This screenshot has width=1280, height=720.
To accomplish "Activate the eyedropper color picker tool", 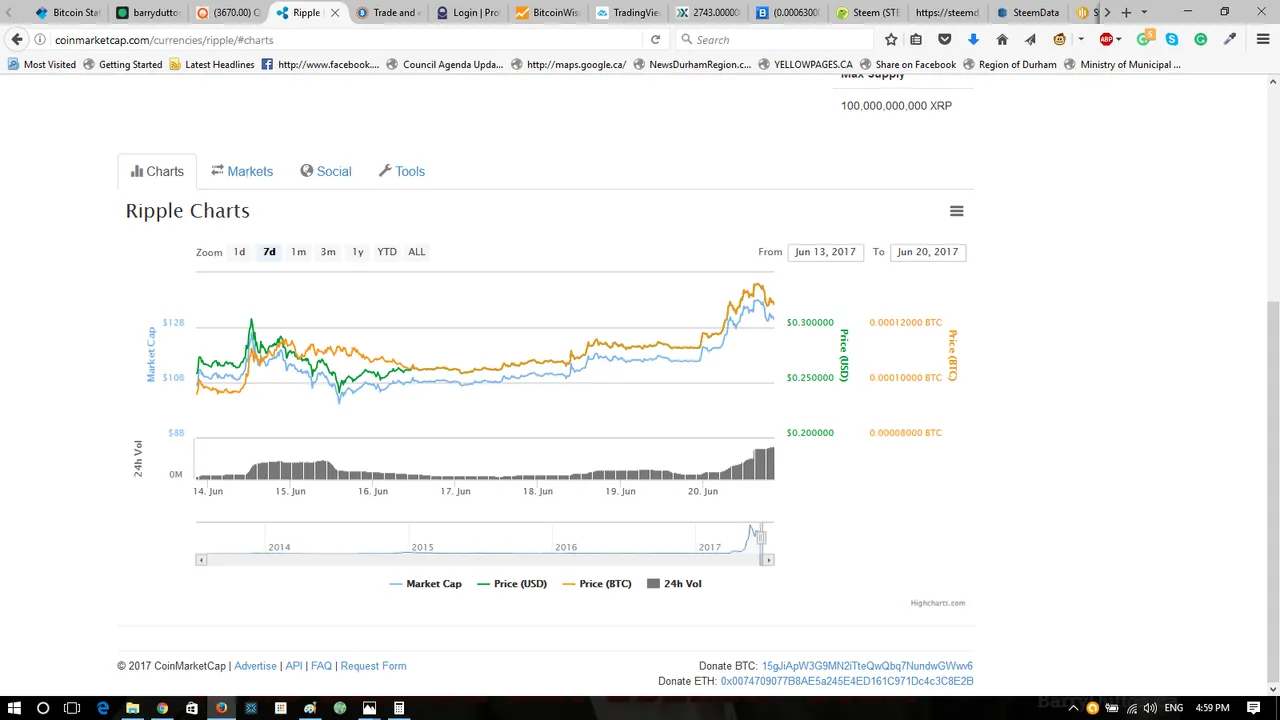I will (x=1230, y=40).
